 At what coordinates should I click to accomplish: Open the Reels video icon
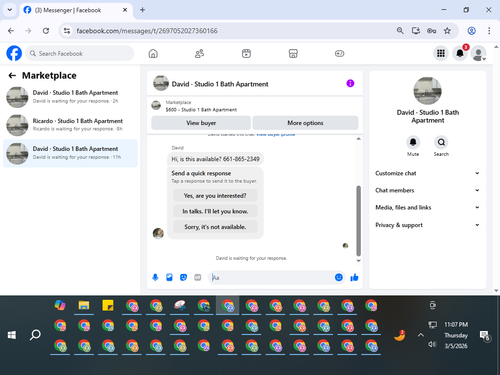click(246, 53)
